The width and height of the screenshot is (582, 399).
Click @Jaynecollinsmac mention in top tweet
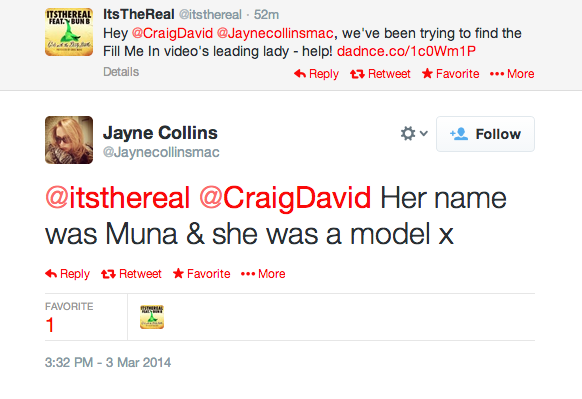pos(275,33)
